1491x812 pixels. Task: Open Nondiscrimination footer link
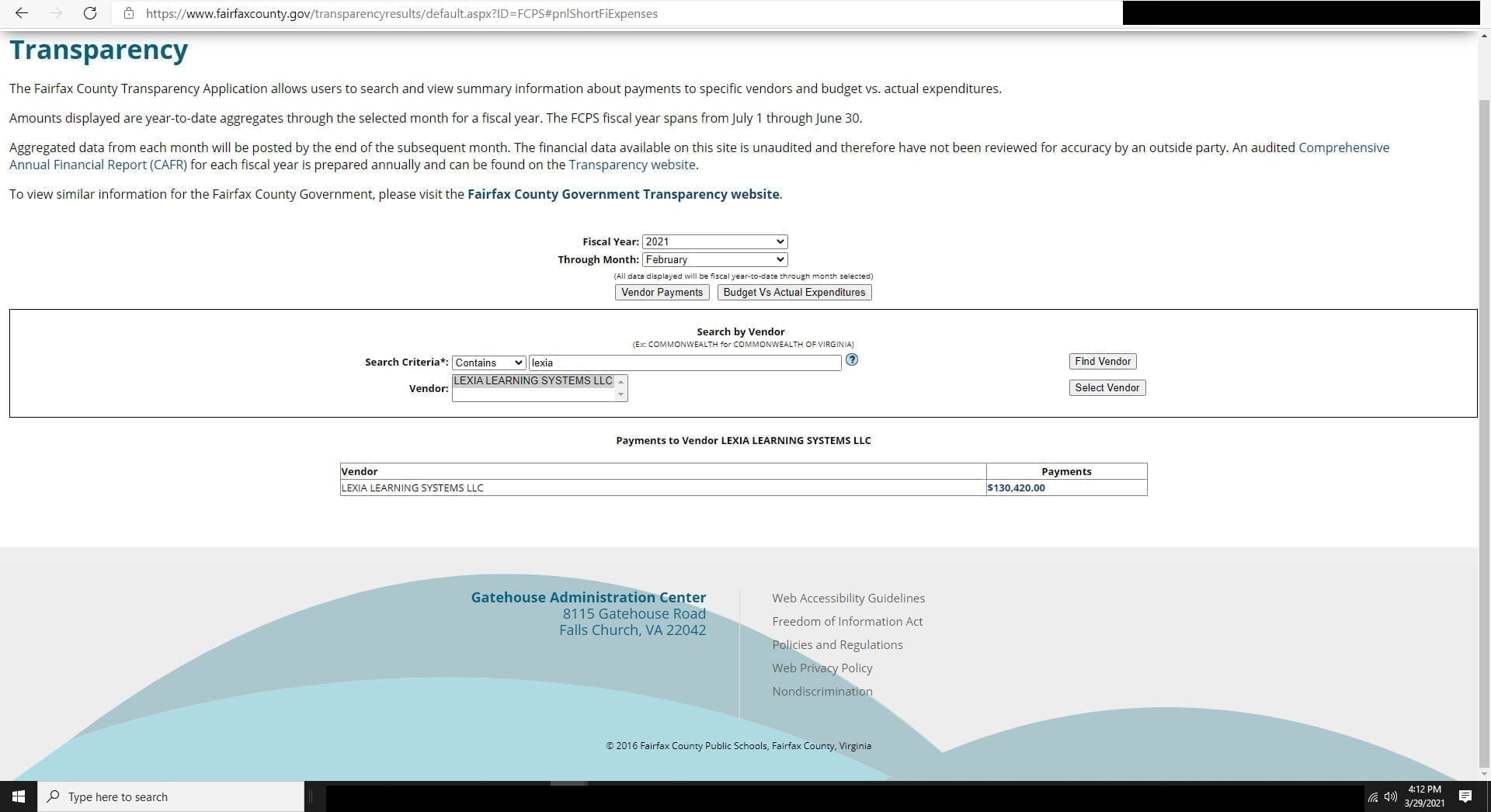click(822, 691)
